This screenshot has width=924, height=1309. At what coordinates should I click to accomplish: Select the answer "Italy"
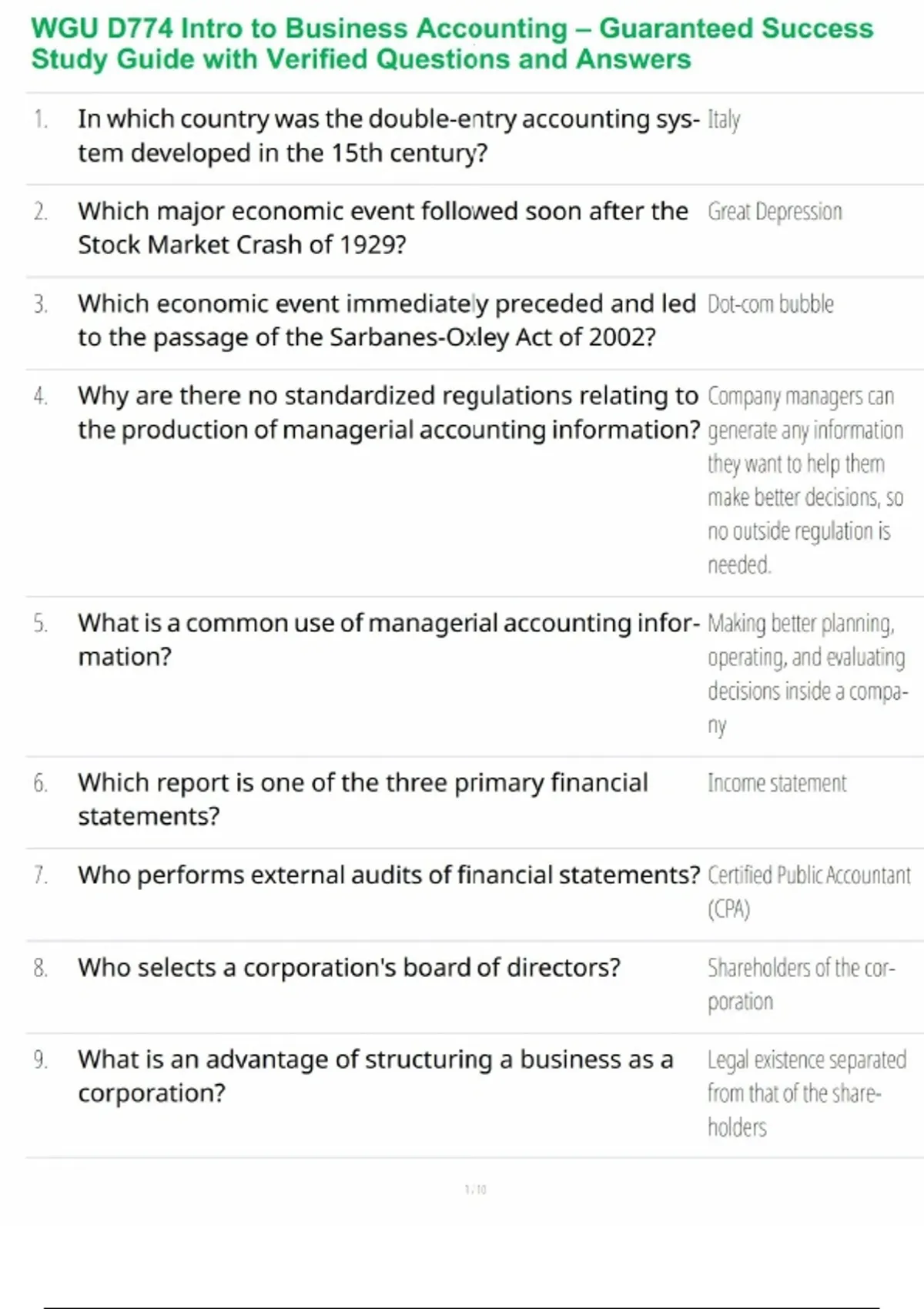tap(724, 120)
